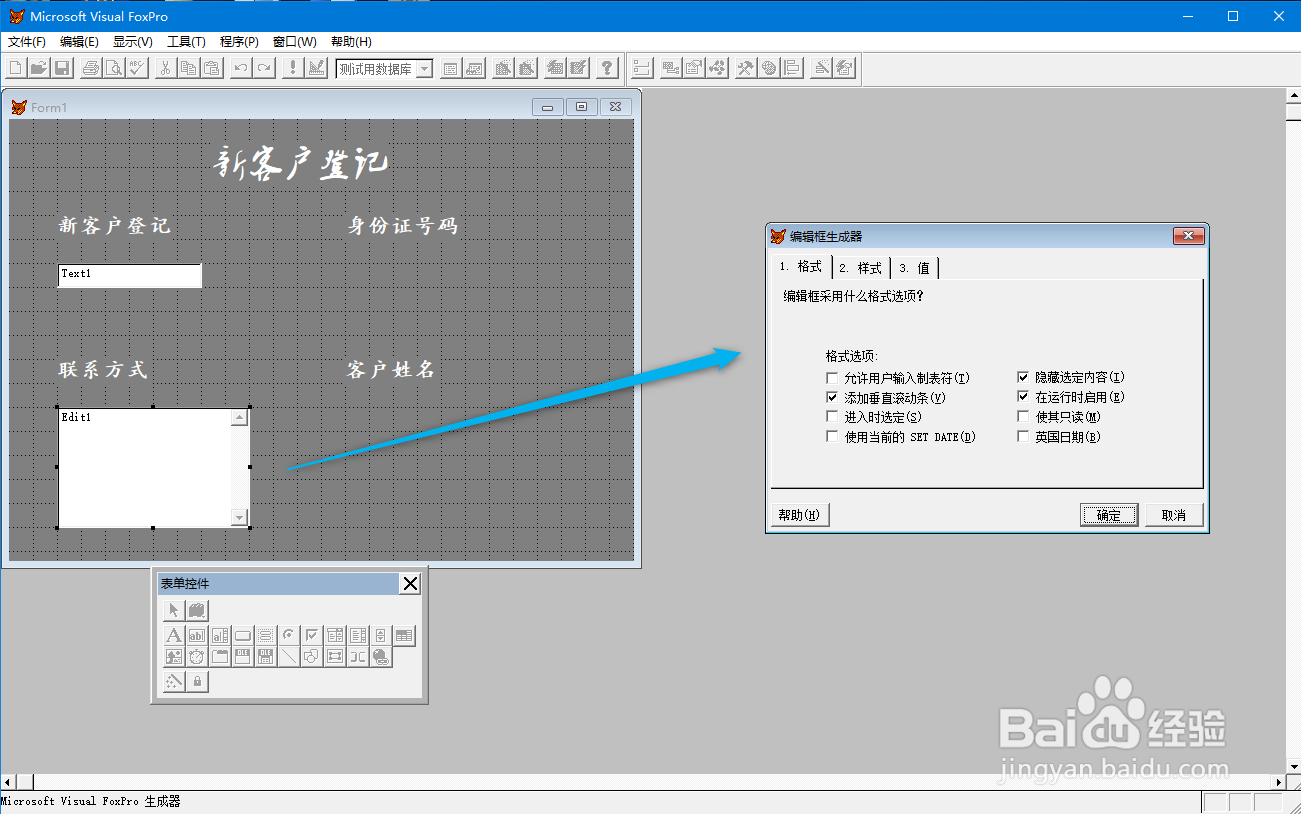Select the Line control tool
Screen dimensions: 1301x814
coord(289,657)
